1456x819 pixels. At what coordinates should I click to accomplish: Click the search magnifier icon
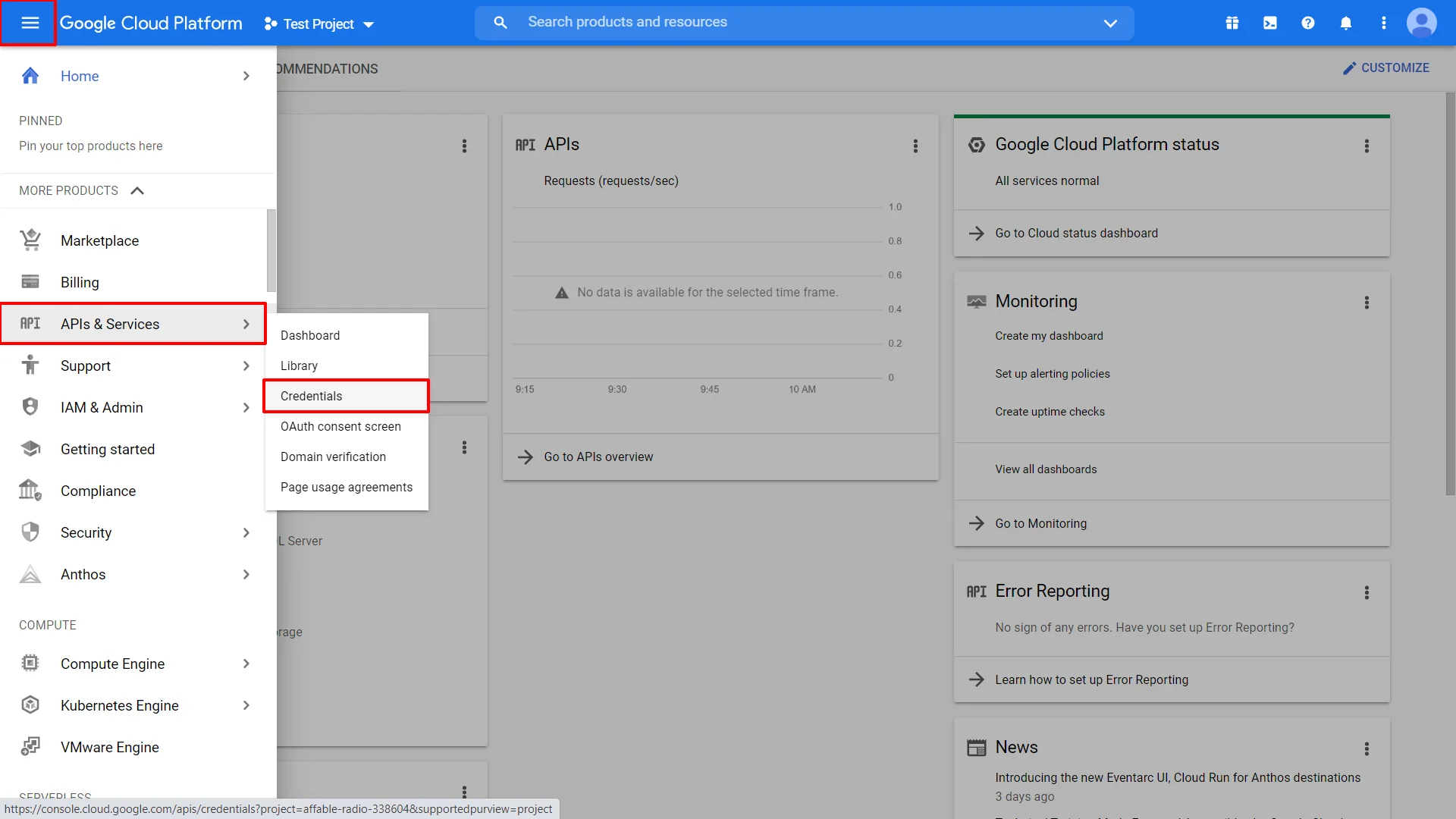tap(500, 23)
